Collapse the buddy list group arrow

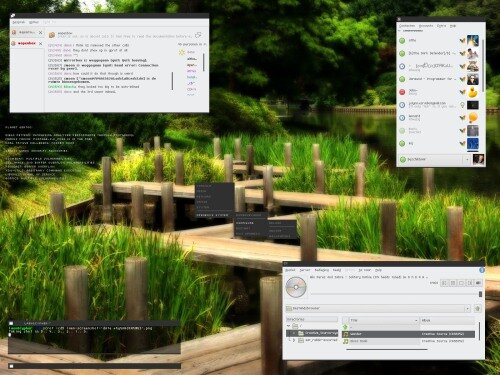click(x=400, y=31)
